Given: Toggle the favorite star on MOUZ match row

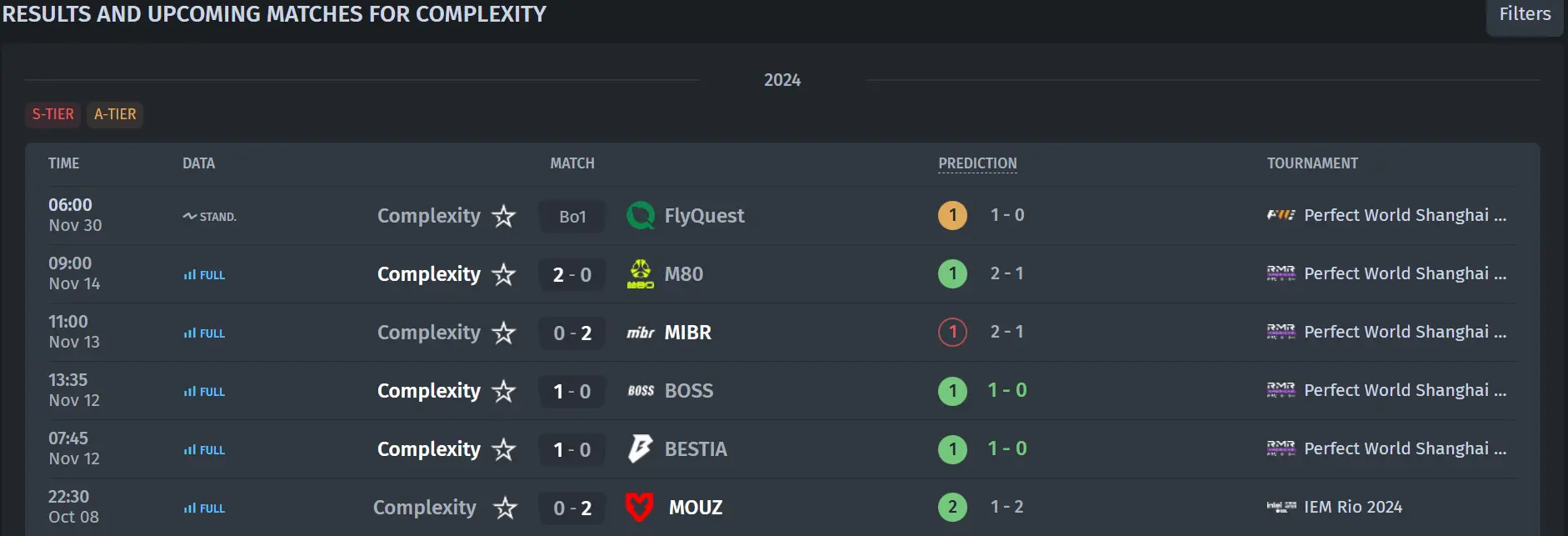Looking at the screenshot, I should coord(505,508).
